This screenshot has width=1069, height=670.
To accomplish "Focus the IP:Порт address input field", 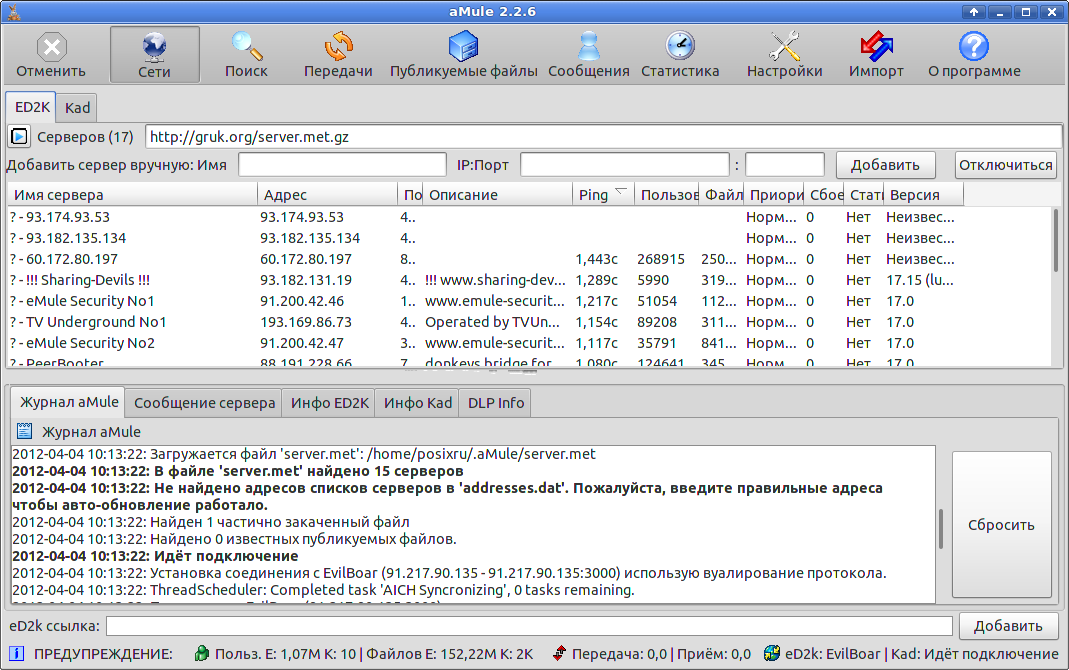I will point(624,165).
